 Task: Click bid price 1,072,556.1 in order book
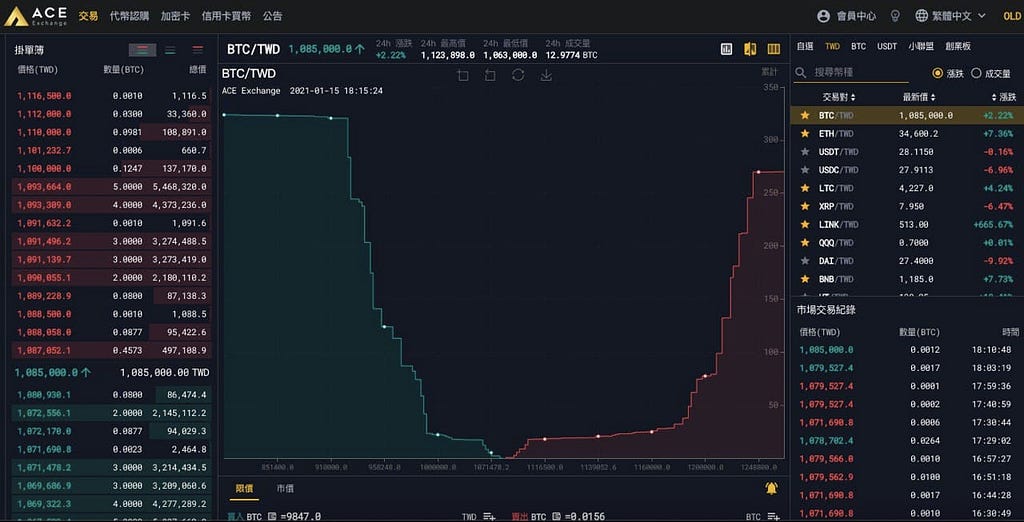(x=44, y=413)
